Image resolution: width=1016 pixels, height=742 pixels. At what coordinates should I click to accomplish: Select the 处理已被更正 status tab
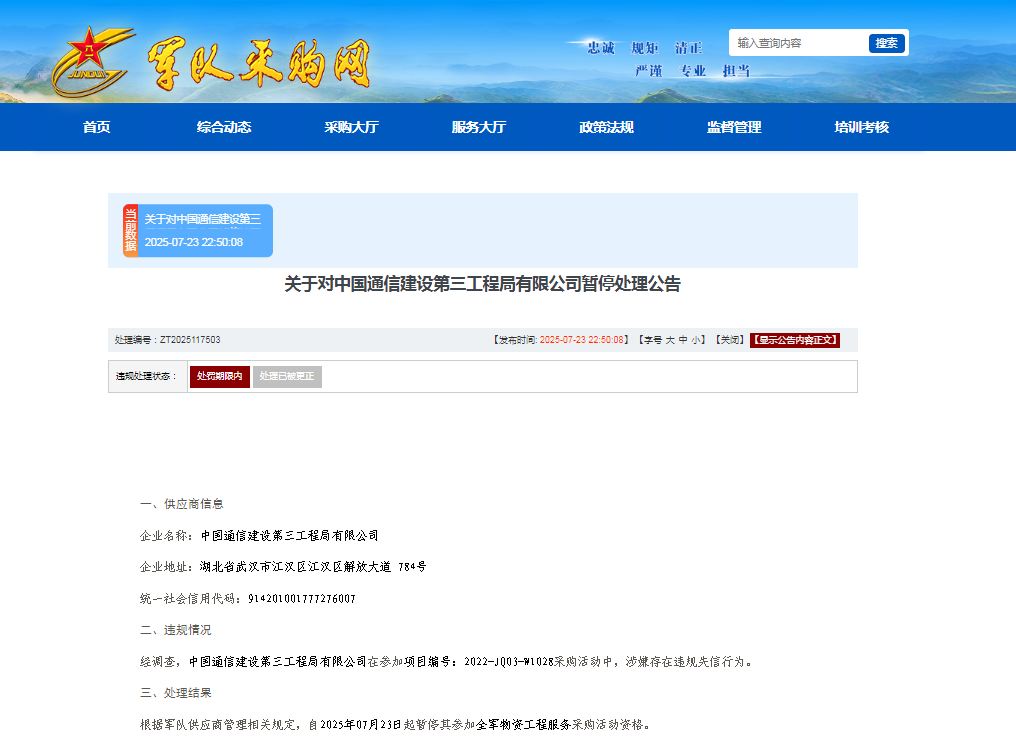coord(287,377)
